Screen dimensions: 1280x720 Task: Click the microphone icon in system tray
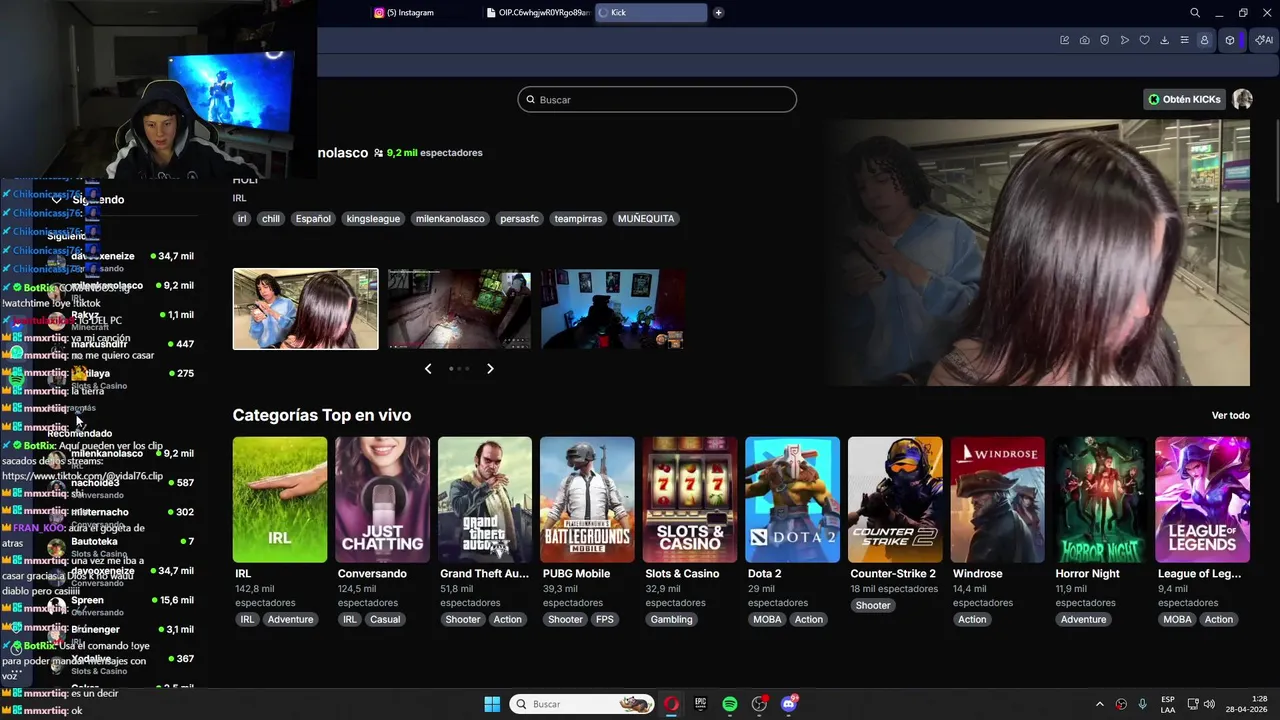tap(1142, 704)
